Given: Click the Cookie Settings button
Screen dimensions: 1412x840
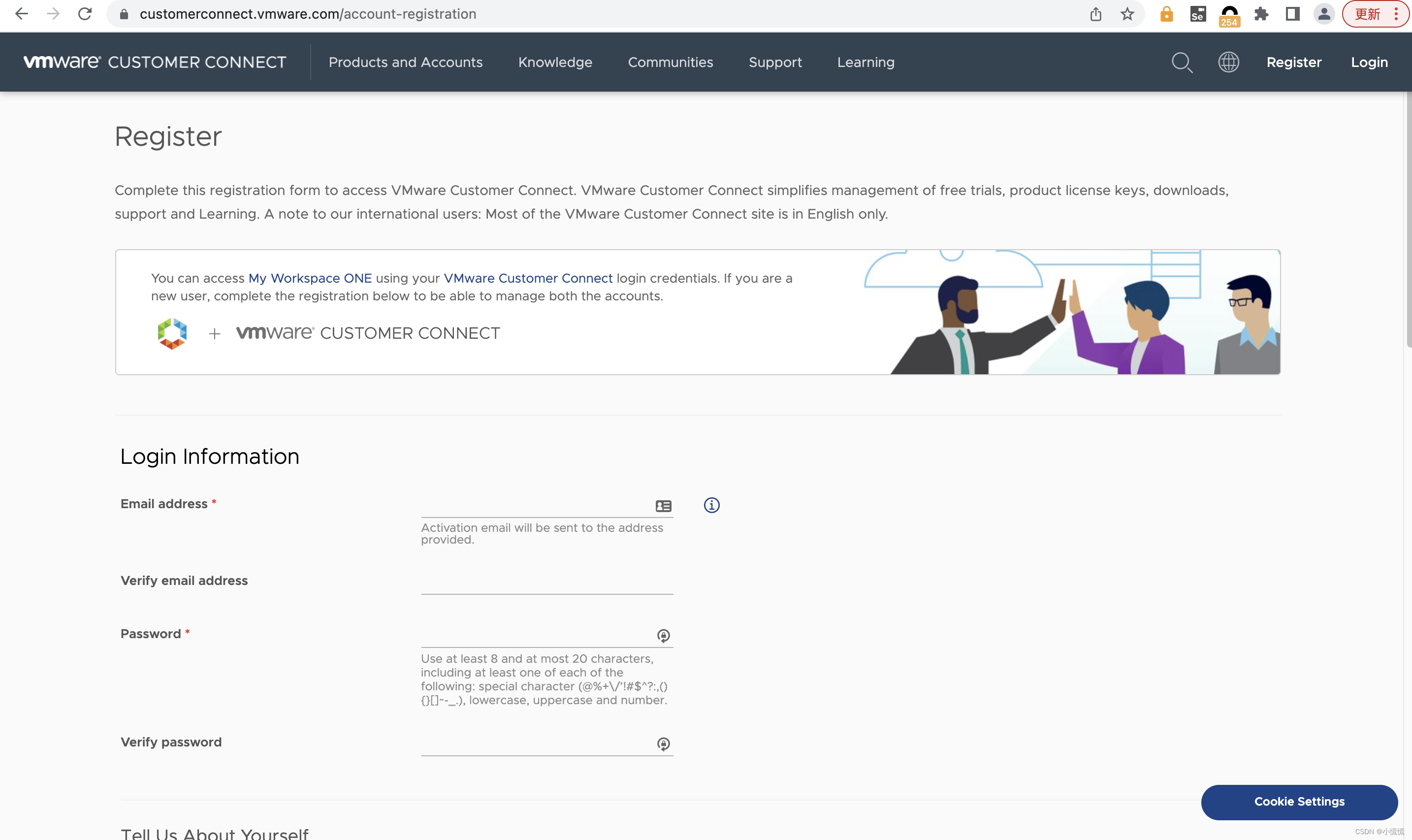Looking at the screenshot, I should pos(1299,802).
